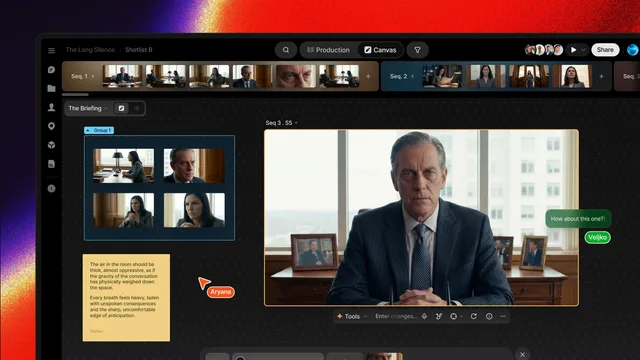Open the hamburger menu
Image resolution: width=640 pixels, height=360 pixels.
click(51, 50)
